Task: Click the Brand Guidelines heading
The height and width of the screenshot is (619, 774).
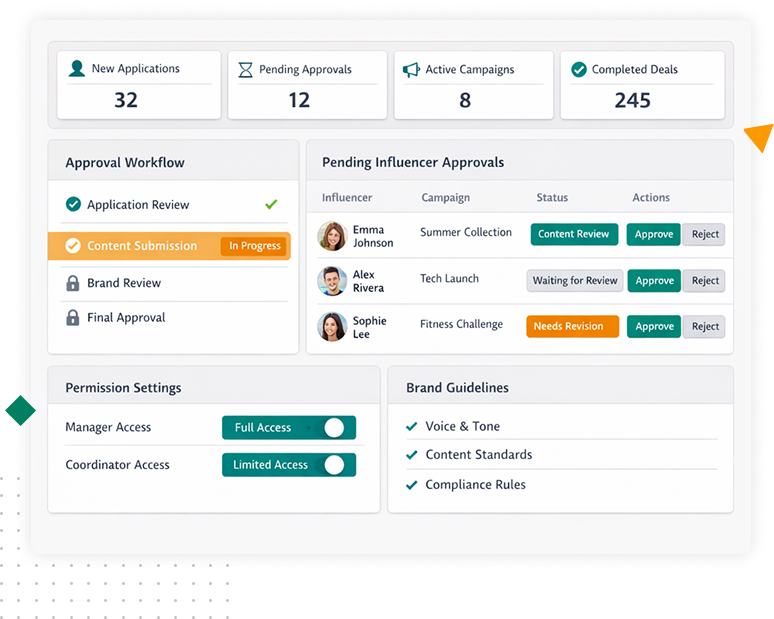Action: click(x=457, y=388)
